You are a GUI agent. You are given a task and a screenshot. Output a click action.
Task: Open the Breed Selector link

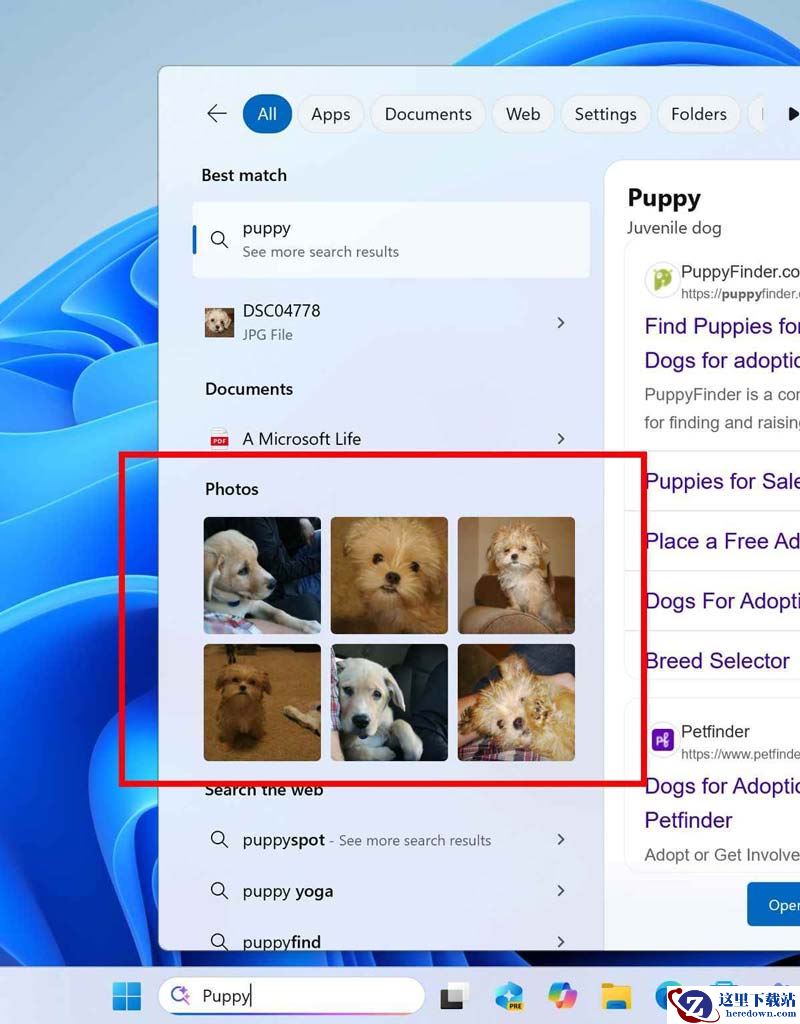click(717, 661)
